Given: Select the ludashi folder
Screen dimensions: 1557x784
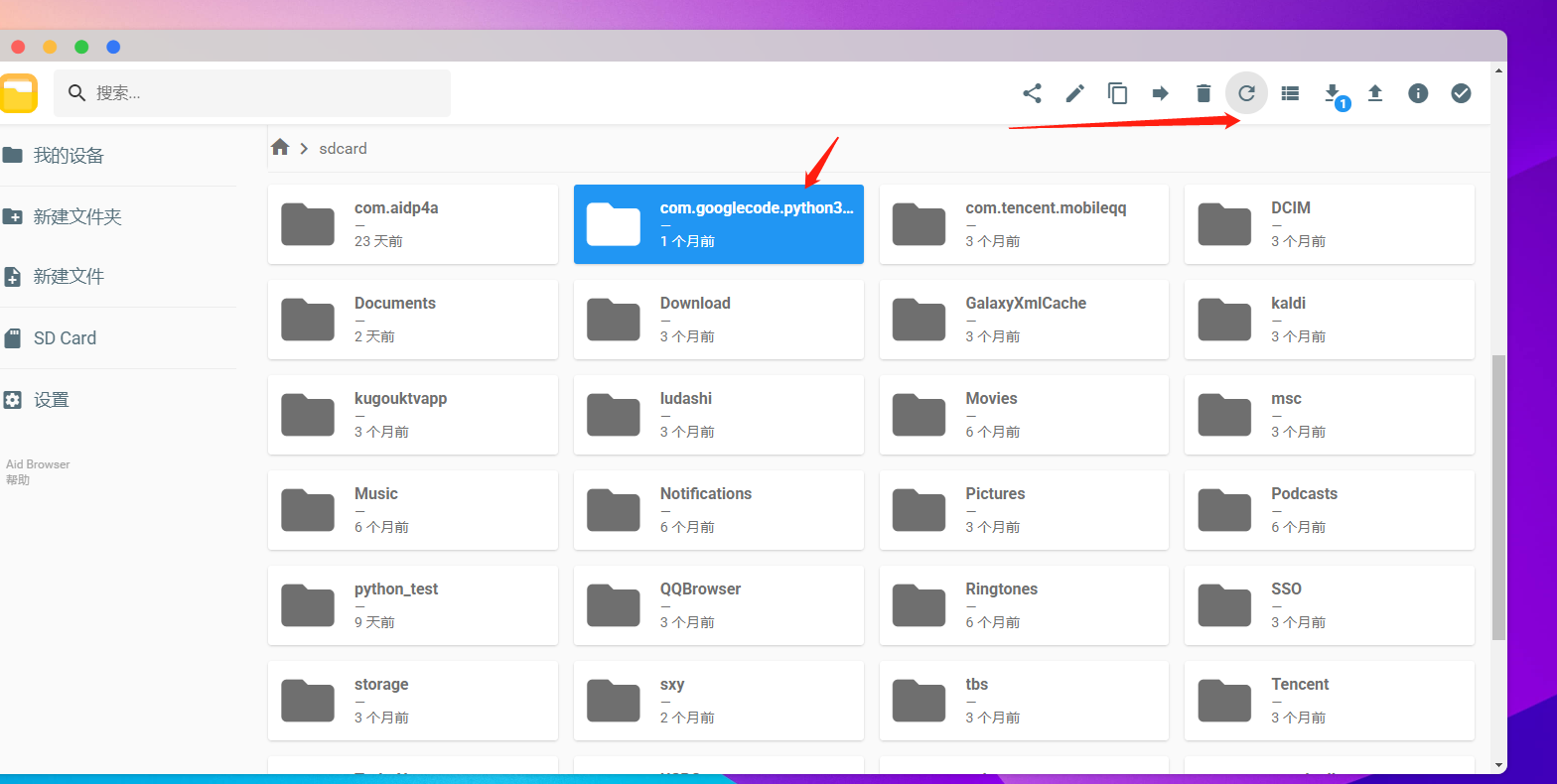Looking at the screenshot, I should 719,415.
